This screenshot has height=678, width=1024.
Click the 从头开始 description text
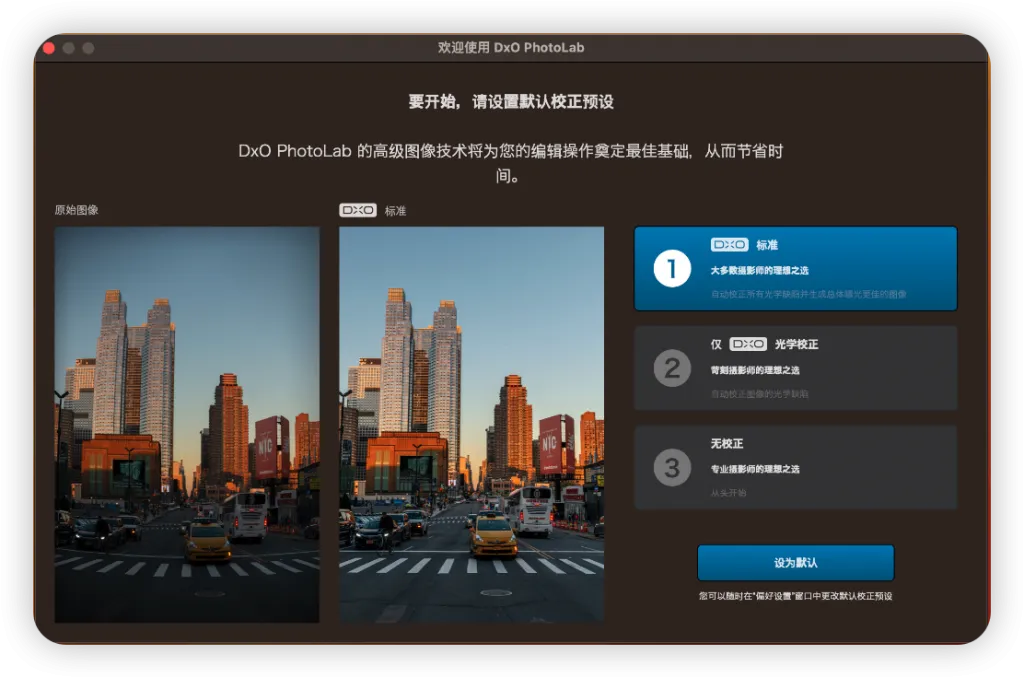tap(728, 493)
